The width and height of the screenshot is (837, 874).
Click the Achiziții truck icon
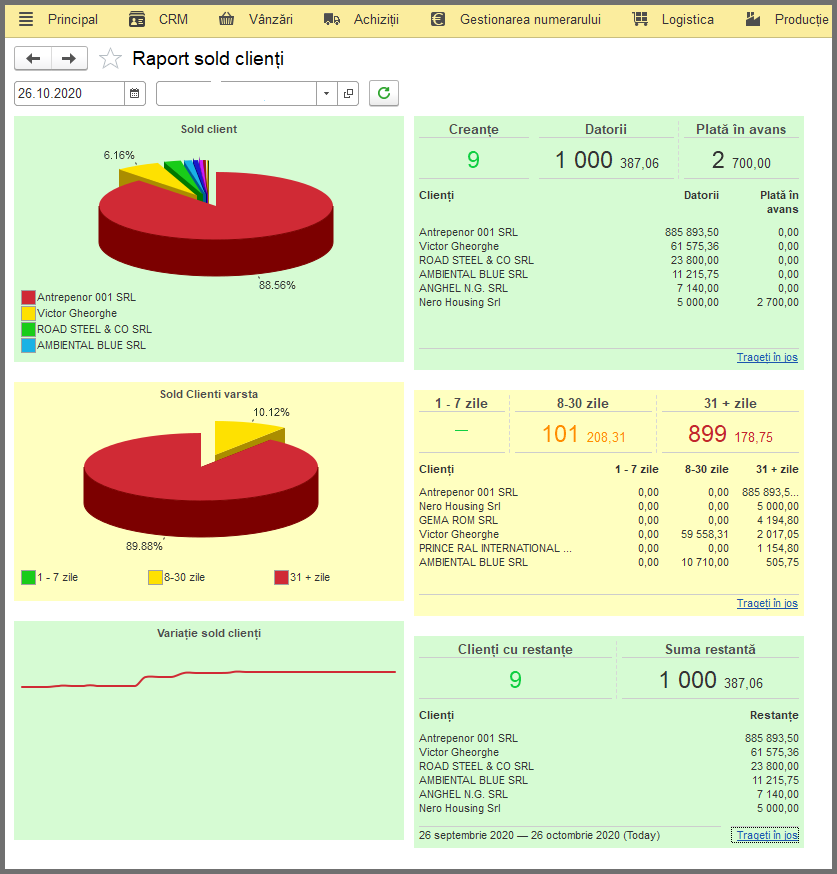(x=332, y=20)
